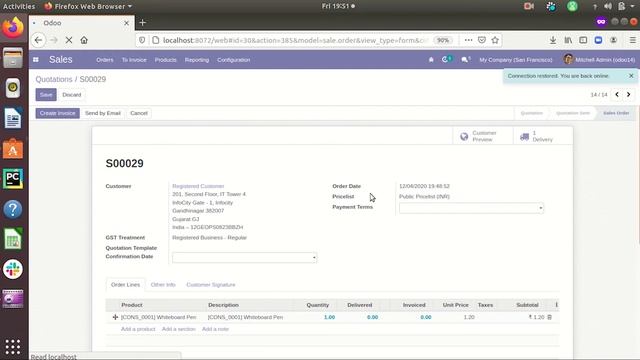Click Send by Email button
The image size is (640, 360).
click(103, 113)
